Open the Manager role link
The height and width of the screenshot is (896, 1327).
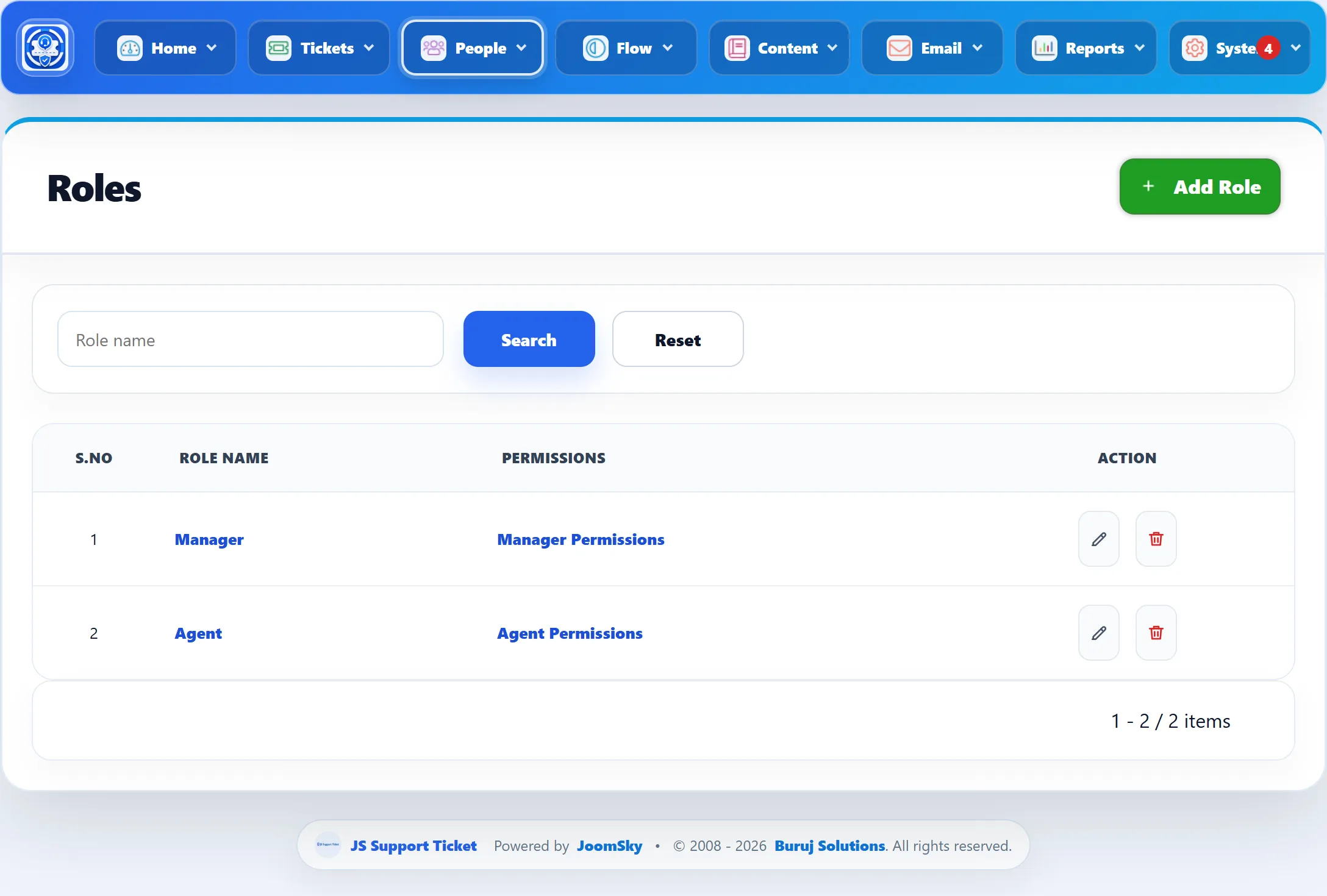point(209,539)
